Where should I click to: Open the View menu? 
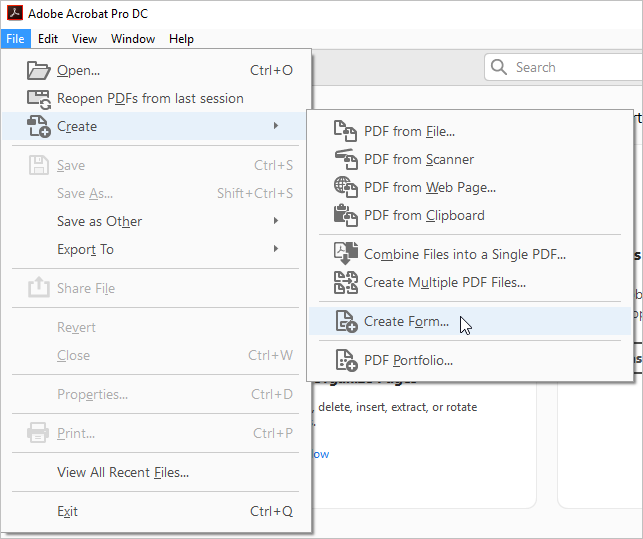click(x=84, y=39)
